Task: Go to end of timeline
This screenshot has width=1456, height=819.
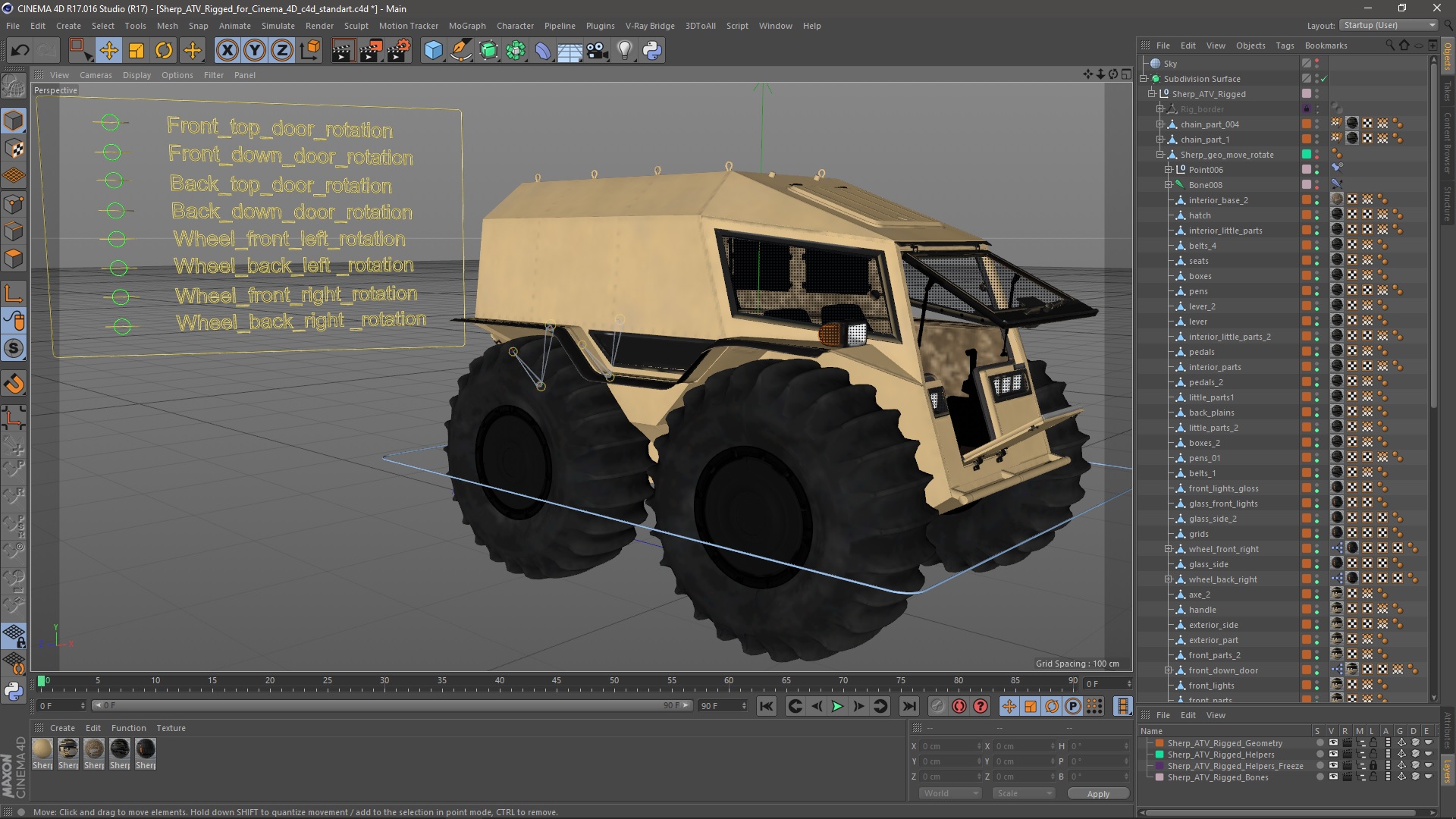Action: (x=908, y=706)
